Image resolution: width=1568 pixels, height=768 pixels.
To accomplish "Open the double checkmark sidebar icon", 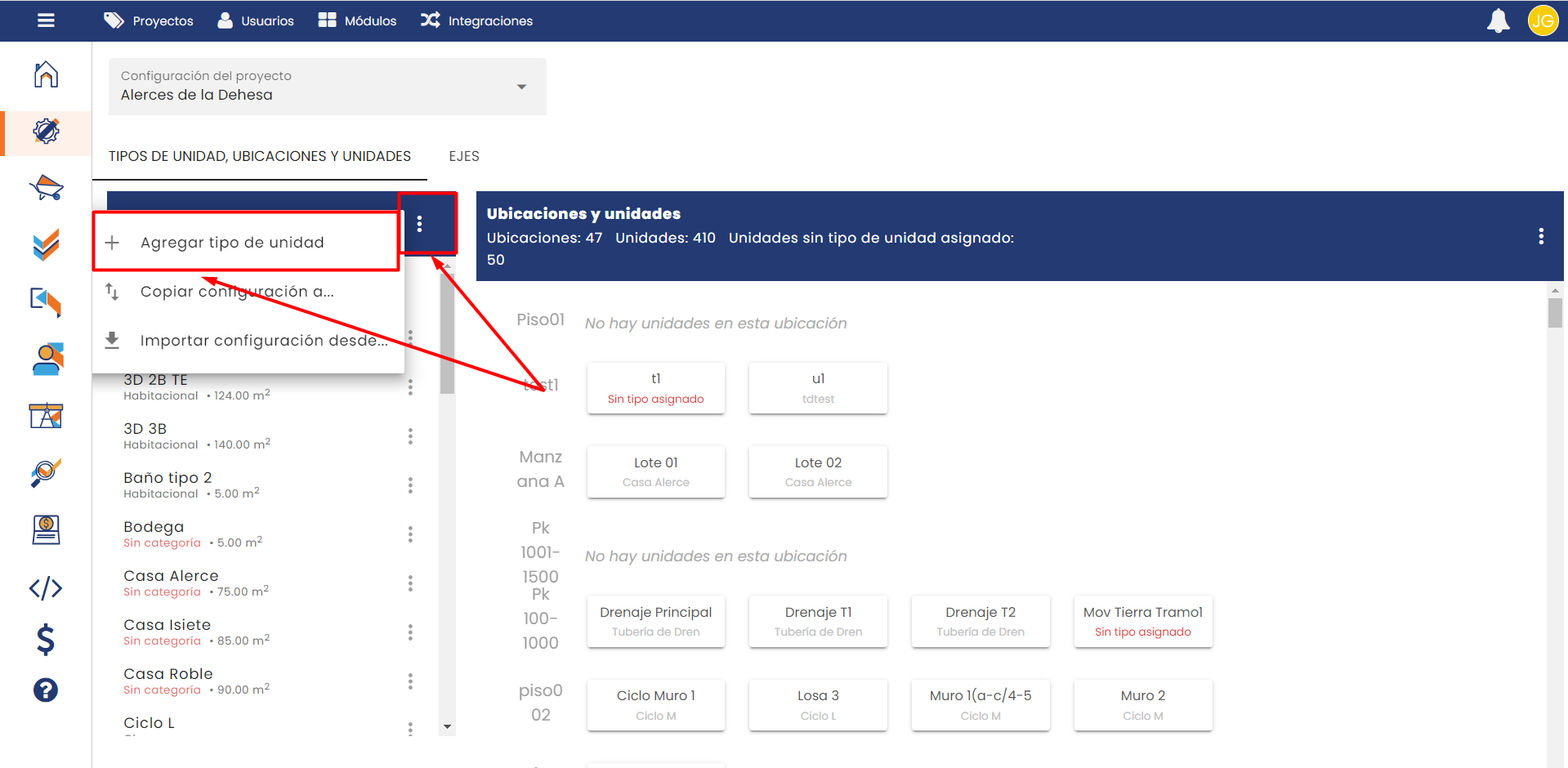I will point(46,244).
